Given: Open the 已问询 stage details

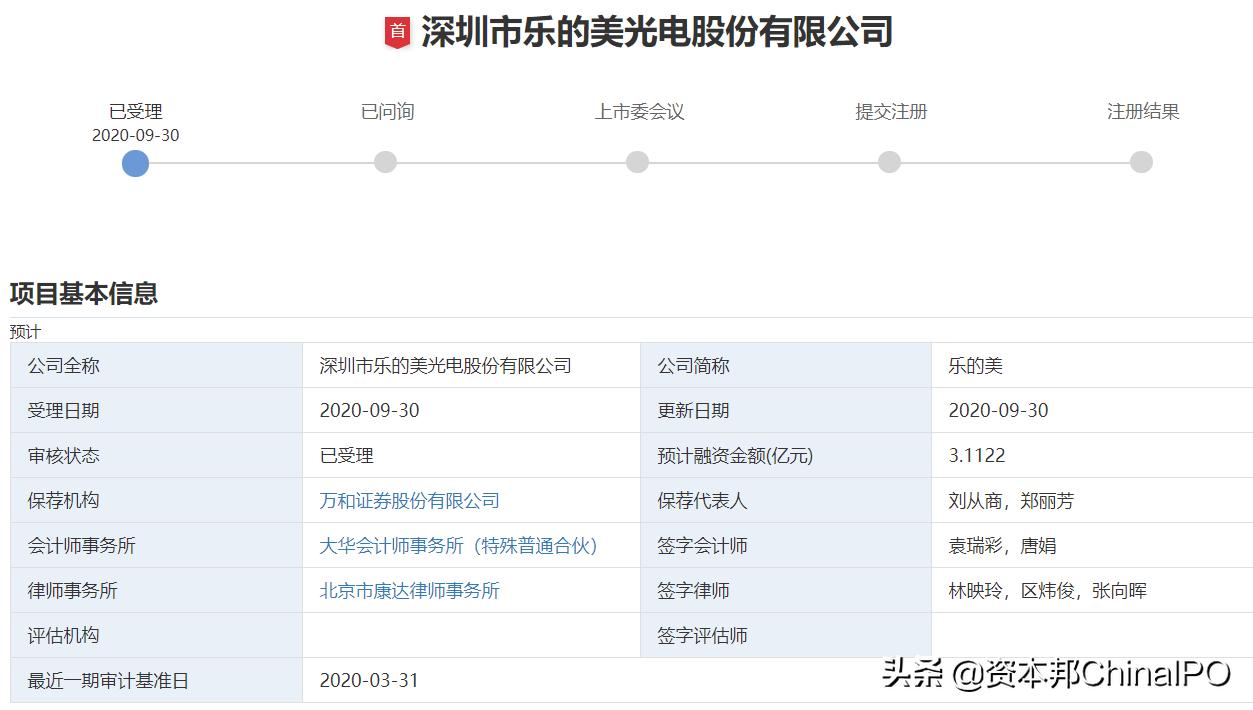Looking at the screenshot, I should tap(386, 112).
